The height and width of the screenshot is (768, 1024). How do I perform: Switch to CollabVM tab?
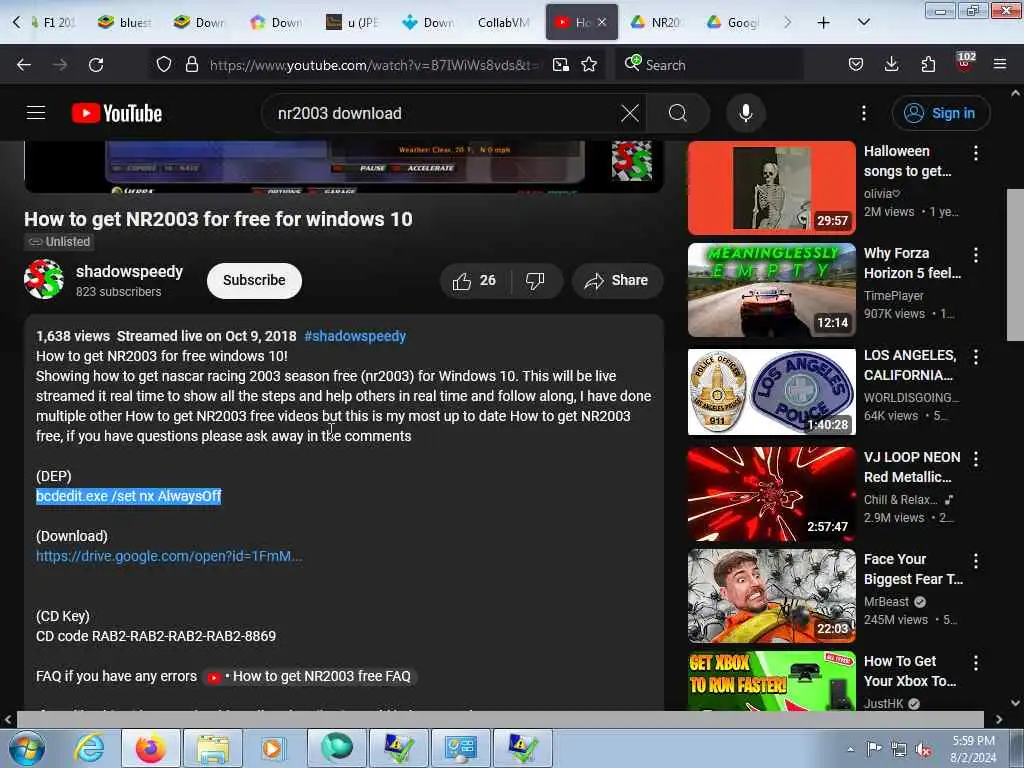(503, 22)
